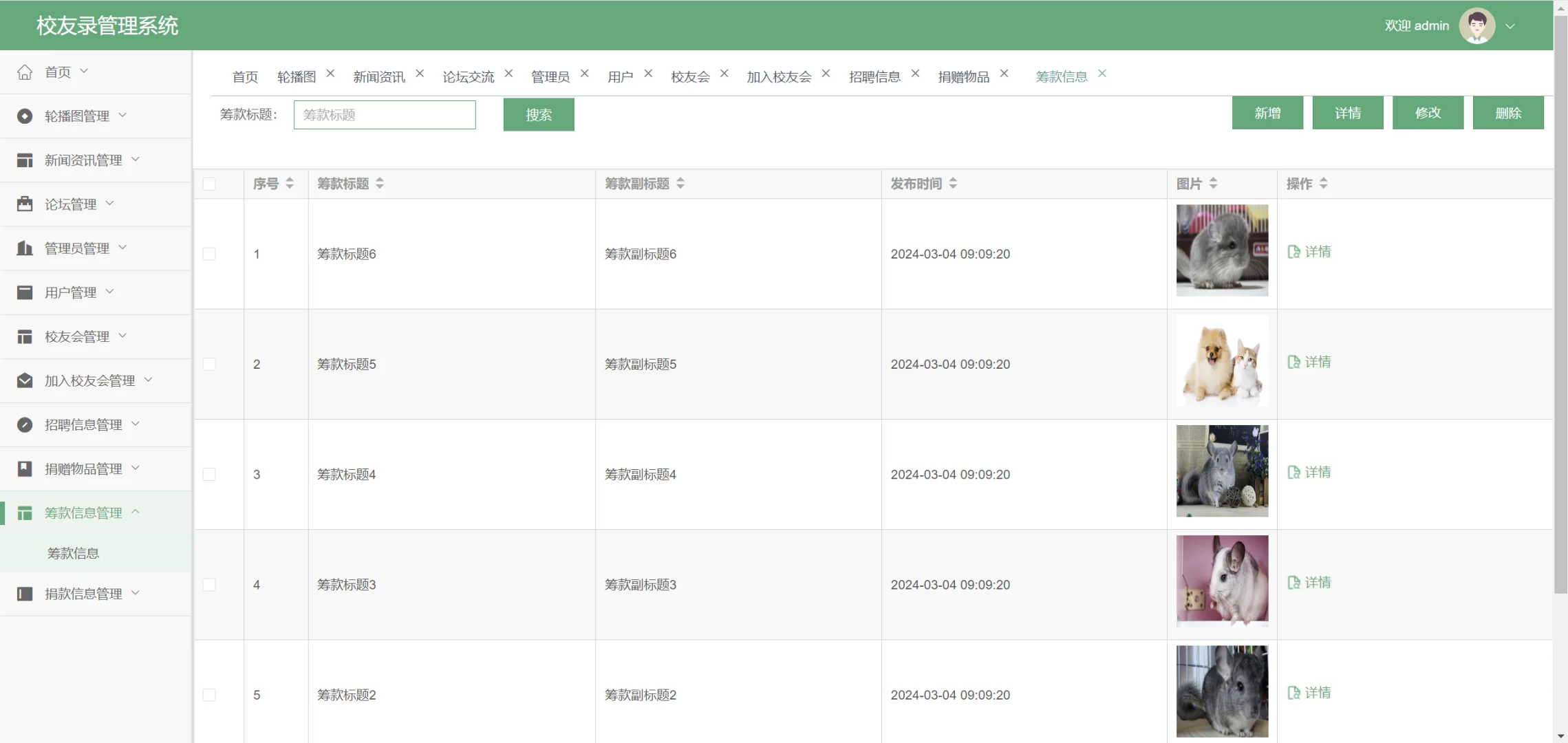
Task: Open 新闻资讯管理 via its newspaper icon
Action: tap(25, 160)
